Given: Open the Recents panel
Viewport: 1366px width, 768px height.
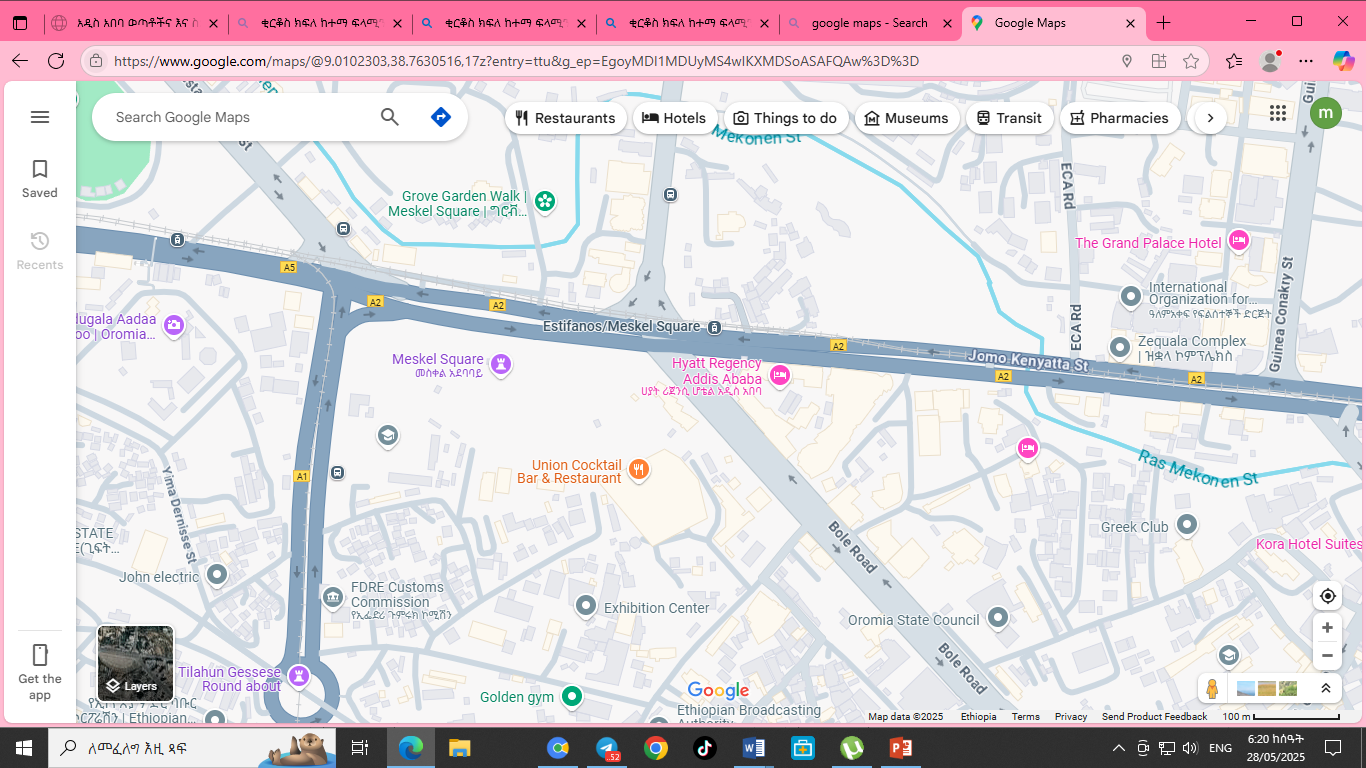Looking at the screenshot, I should coord(40,251).
